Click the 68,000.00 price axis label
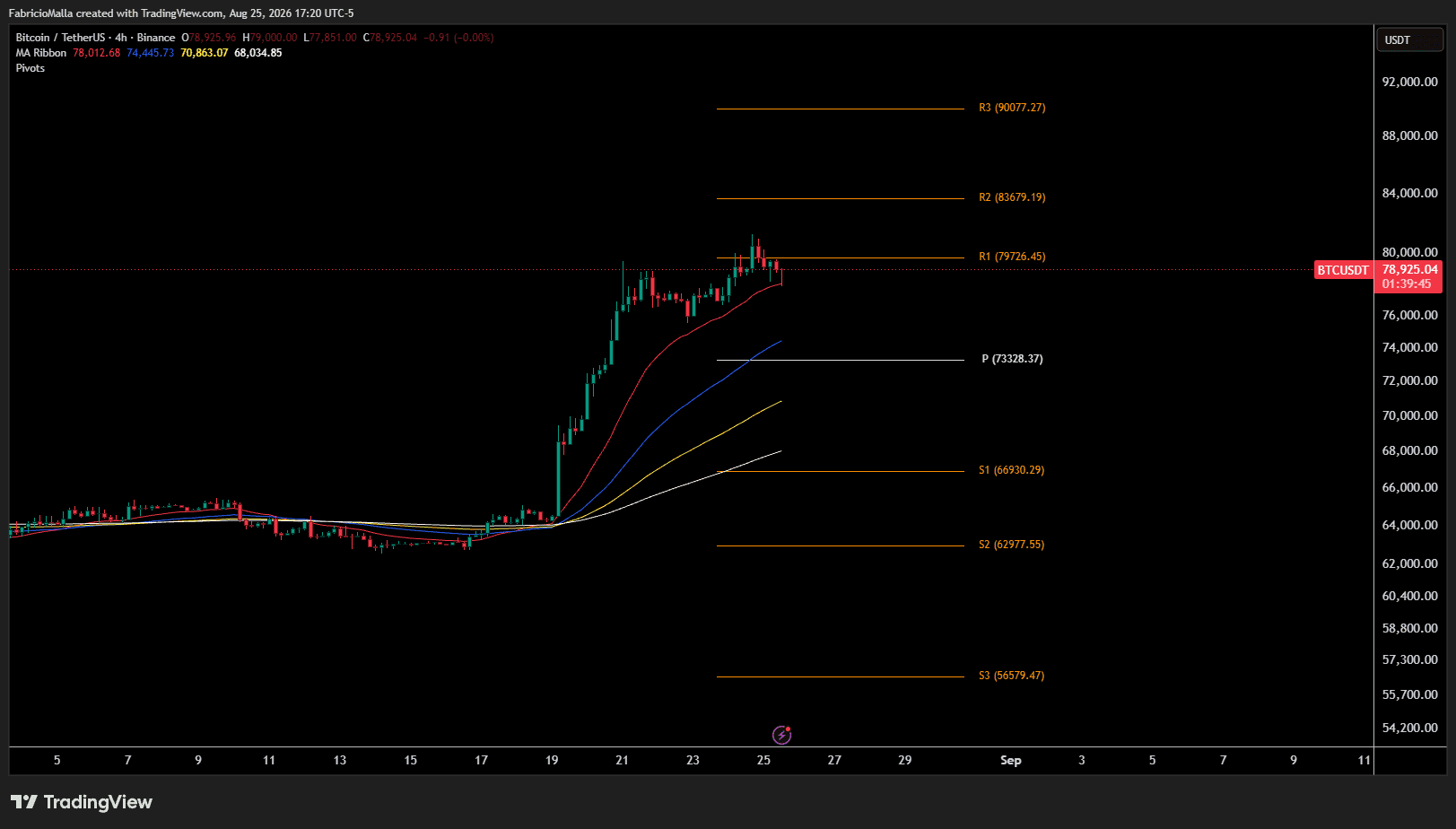This screenshot has width=1456, height=829. 1409,450
